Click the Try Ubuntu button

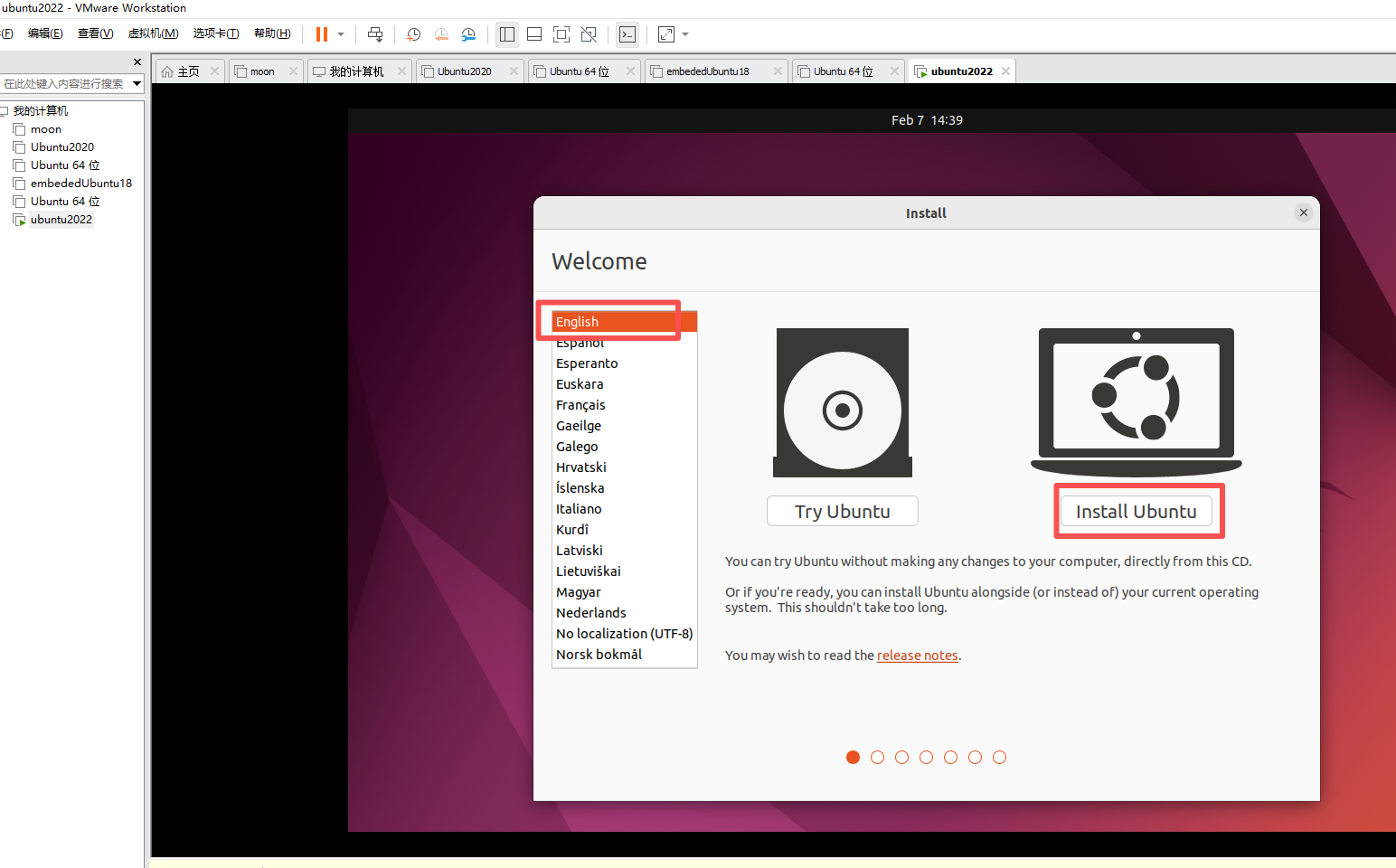[x=843, y=511]
